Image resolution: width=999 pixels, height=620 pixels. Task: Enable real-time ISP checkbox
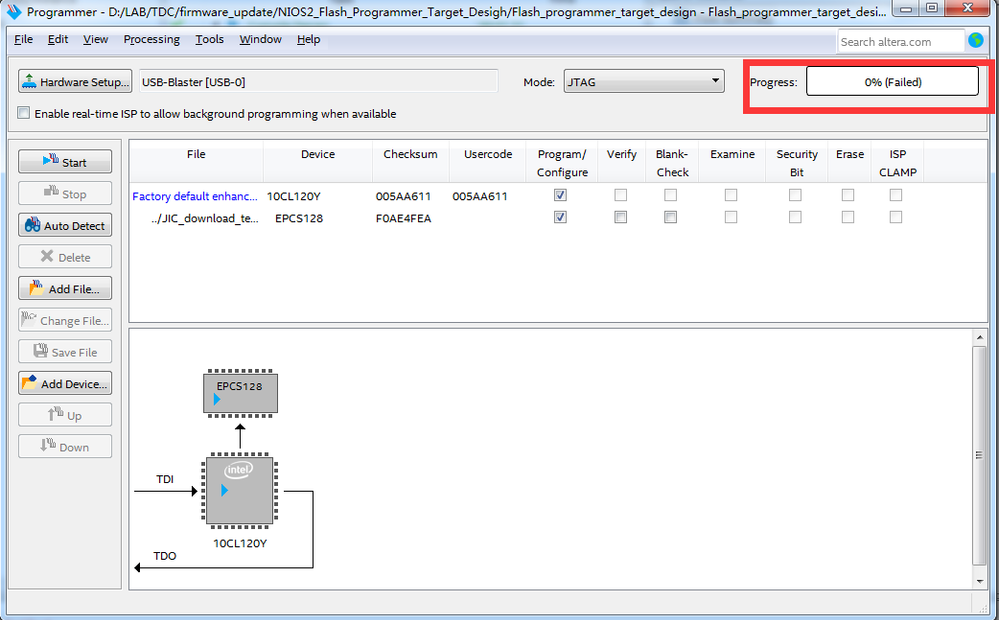24,114
